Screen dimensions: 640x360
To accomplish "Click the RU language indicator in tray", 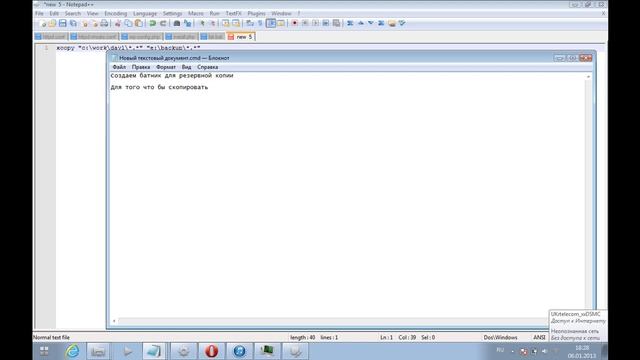I will [x=500, y=350].
